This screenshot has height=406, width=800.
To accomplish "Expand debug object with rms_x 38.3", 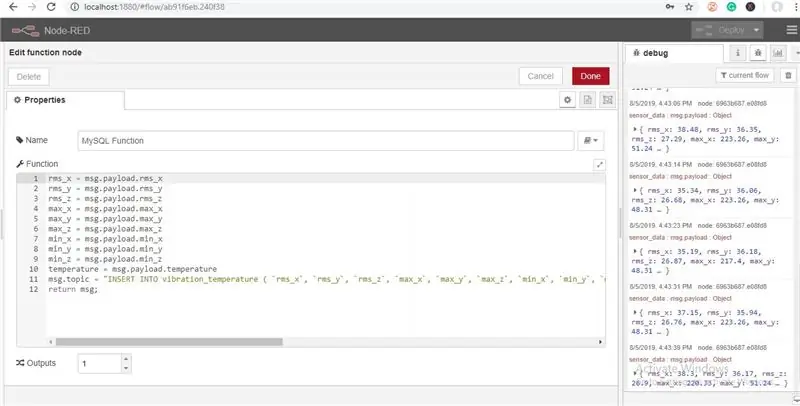I will [635, 373].
